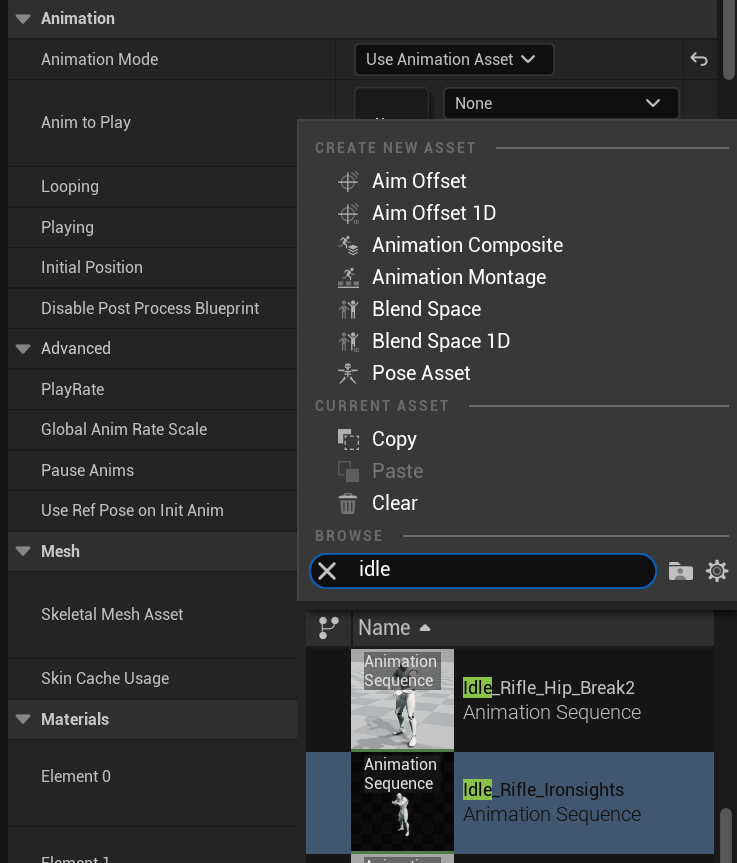737x863 pixels.
Task: Click the Skeletal Mesh Asset row
Action: 152,614
